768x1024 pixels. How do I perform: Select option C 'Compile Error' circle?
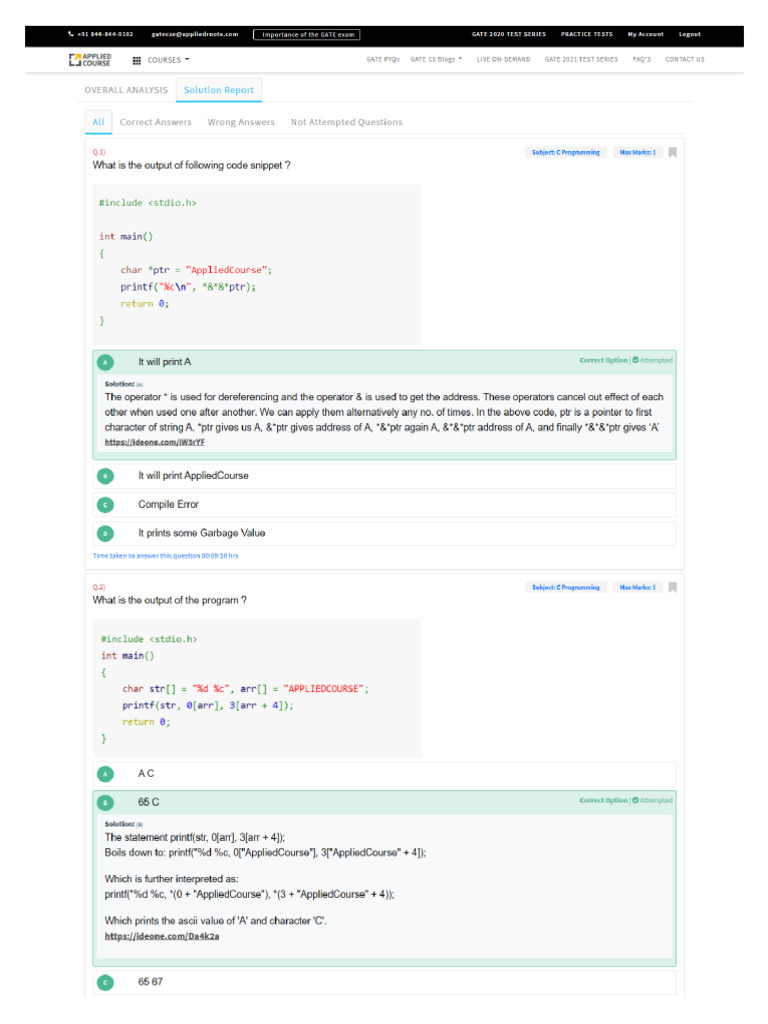pos(106,505)
